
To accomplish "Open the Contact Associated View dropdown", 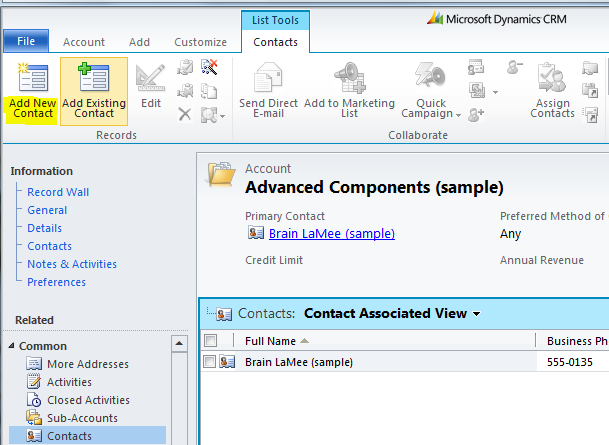I will [x=476, y=314].
